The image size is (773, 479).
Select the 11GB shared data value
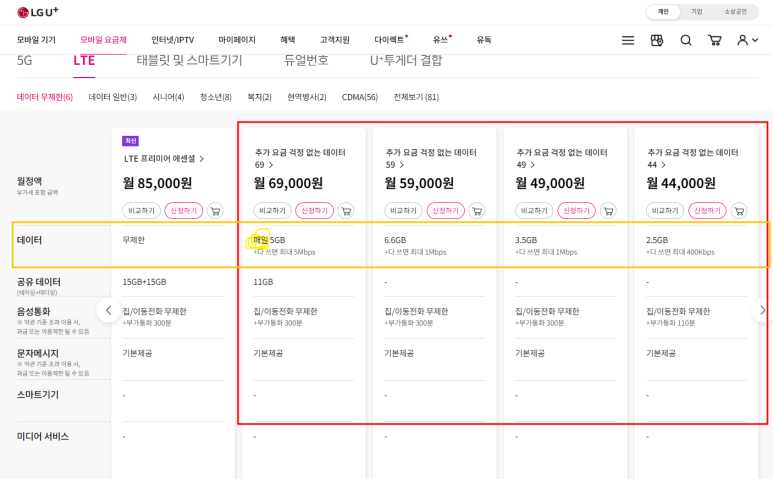(263, 282)
